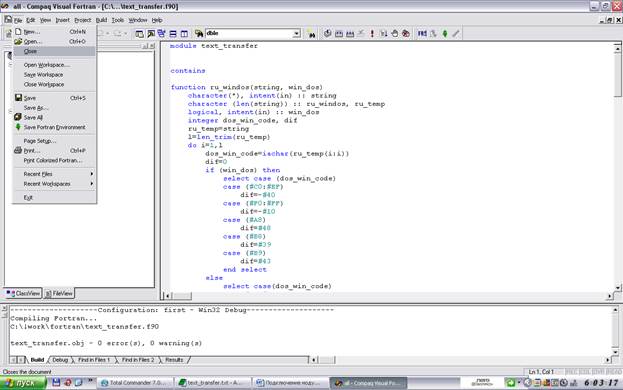Choose Save All in the File menu
Viewport: 623px width, 390px height.
[x=54, y=118]
